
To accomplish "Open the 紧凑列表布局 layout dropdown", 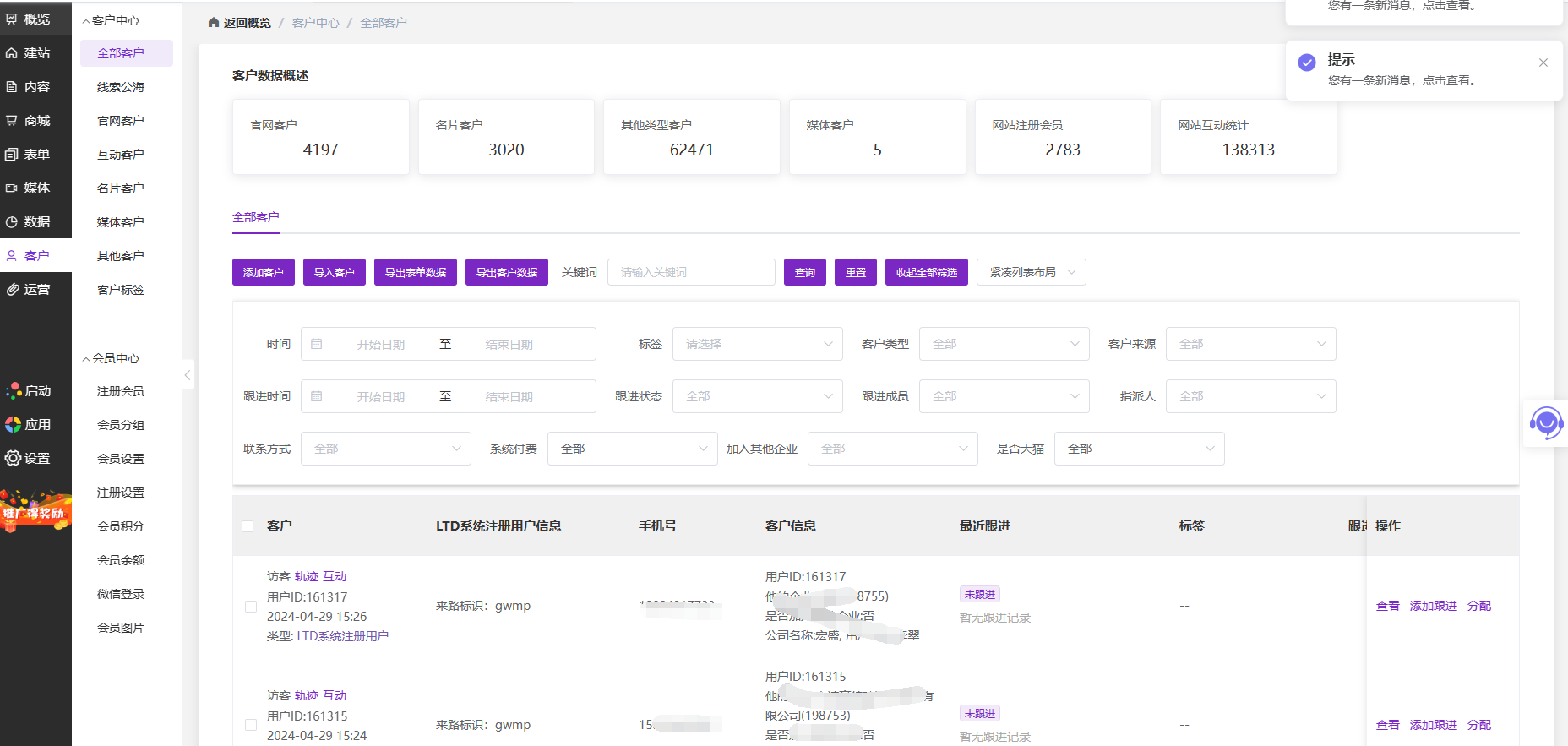I will pos(1031,272).
